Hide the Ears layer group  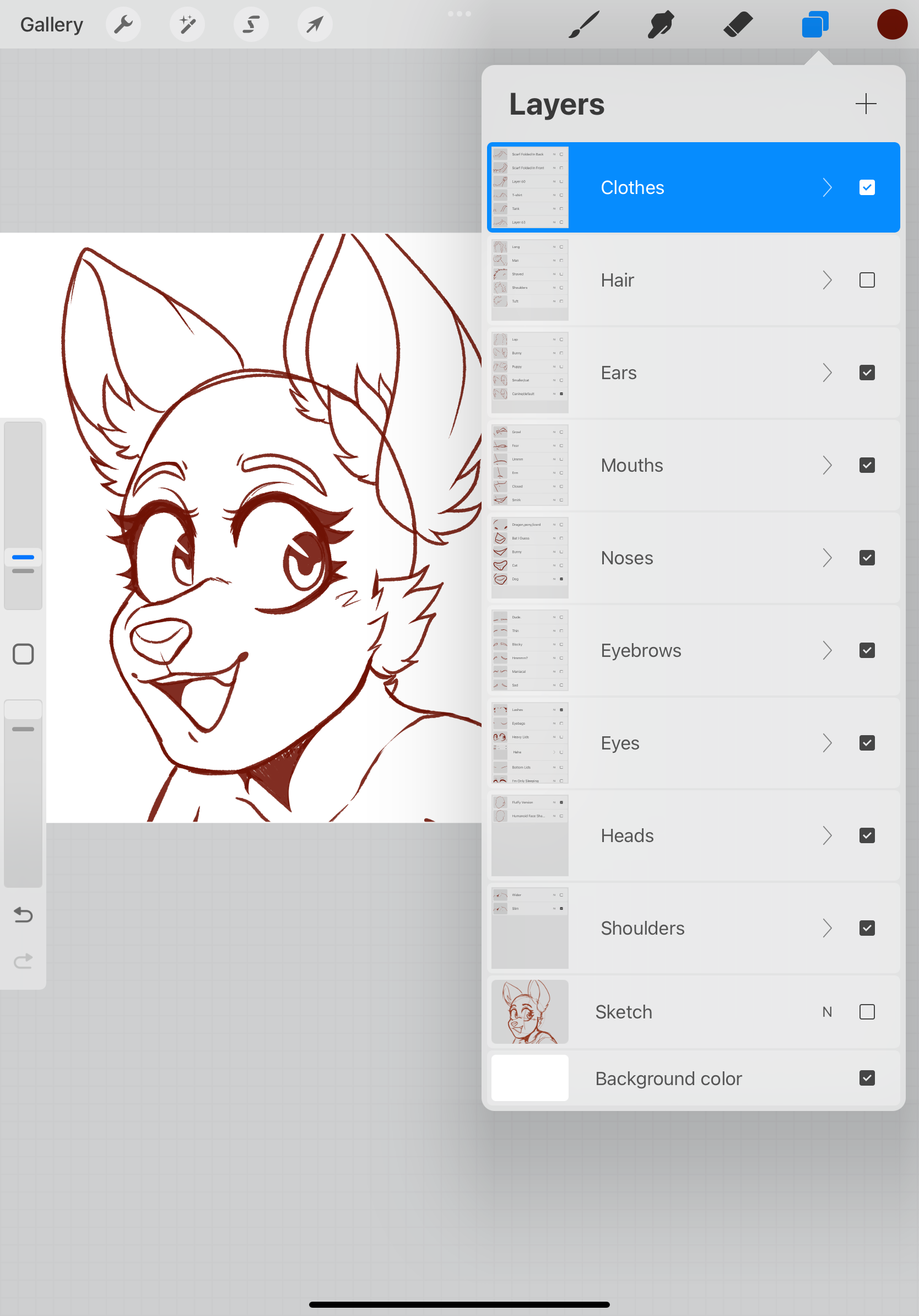867,372
